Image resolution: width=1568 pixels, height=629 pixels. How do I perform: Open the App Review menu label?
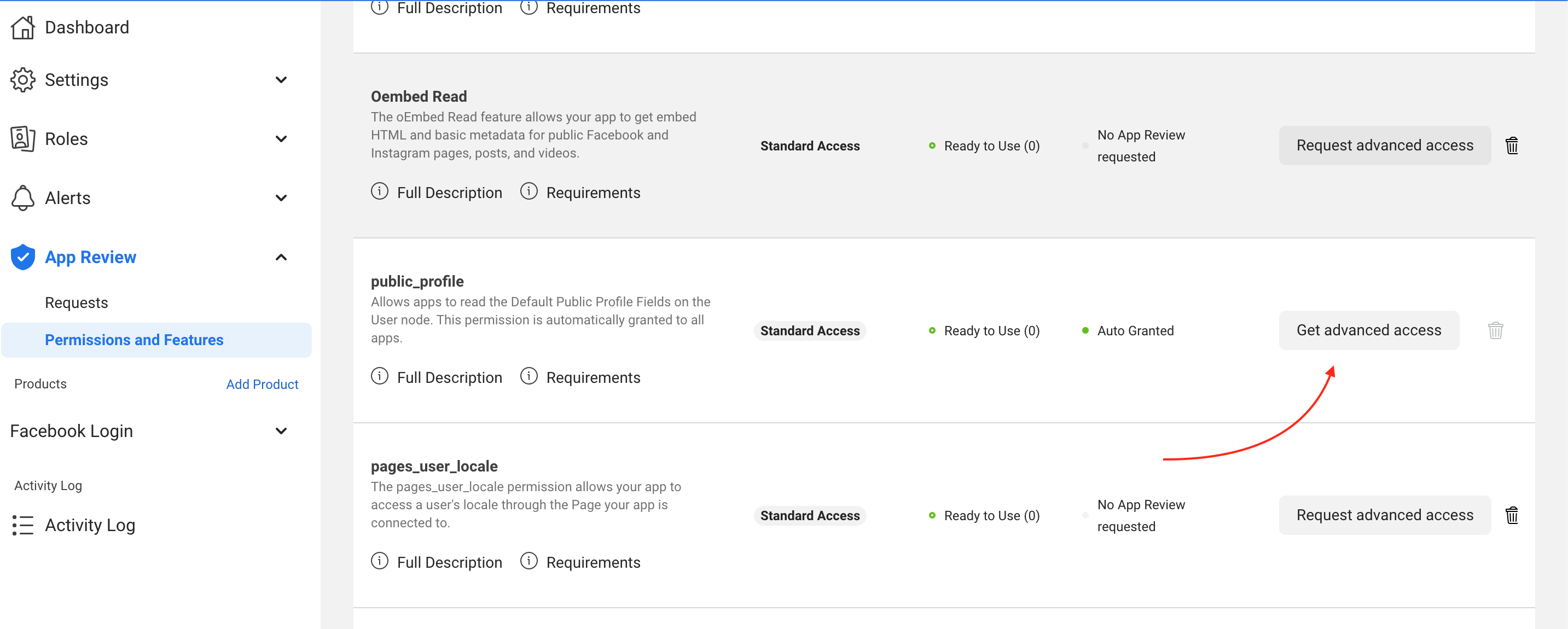91,257
